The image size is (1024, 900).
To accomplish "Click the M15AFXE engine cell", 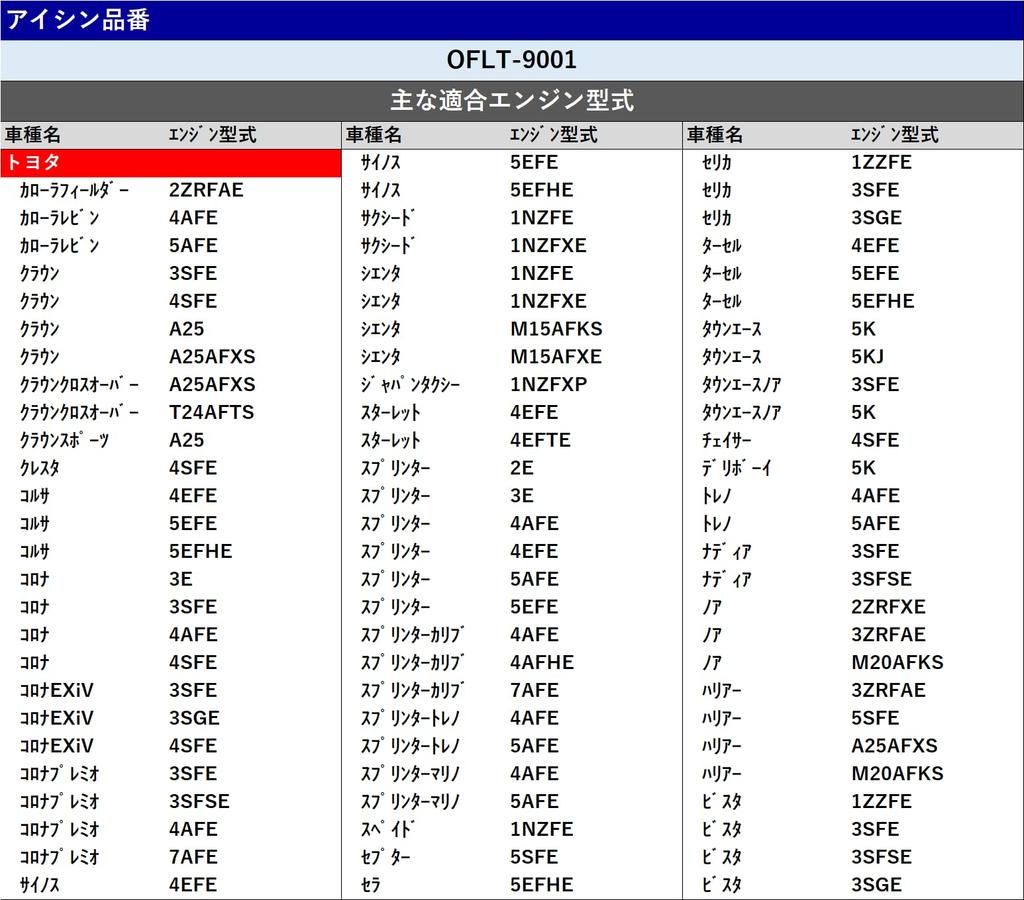I will [556, 357].
